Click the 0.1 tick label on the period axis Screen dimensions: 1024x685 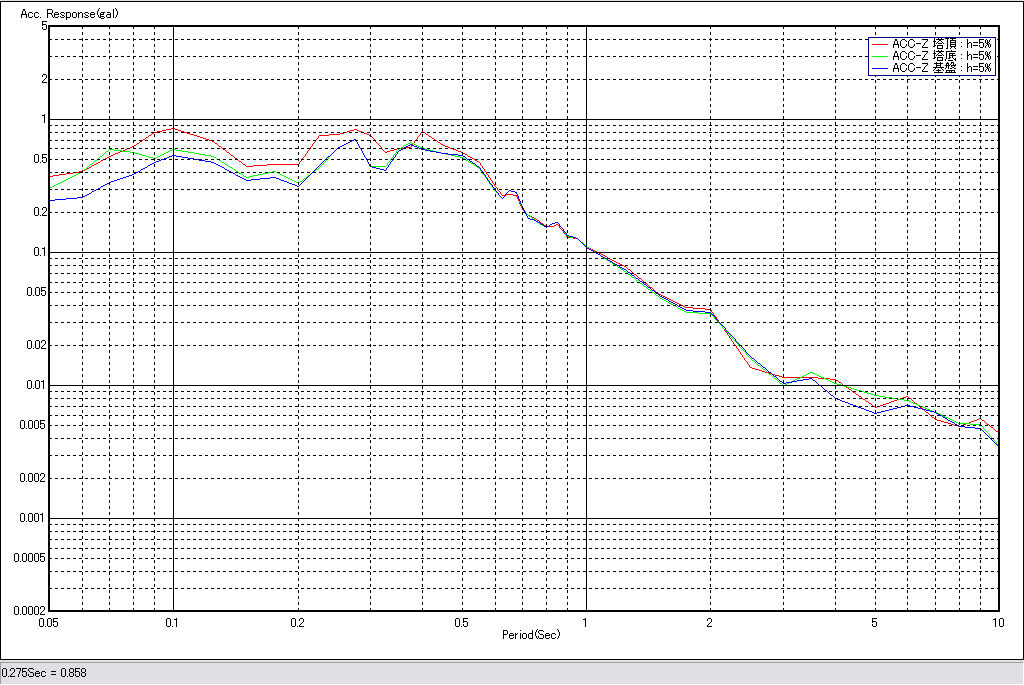[x=173, y=622]
